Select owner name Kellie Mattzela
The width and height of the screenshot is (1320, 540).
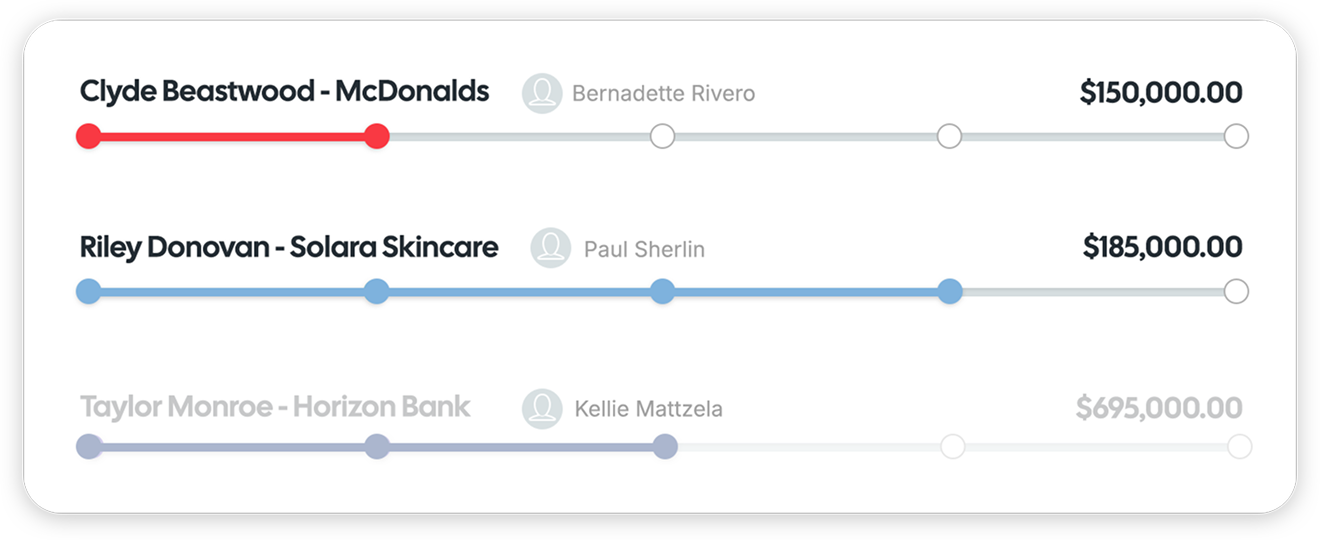(x=648, y=409)
